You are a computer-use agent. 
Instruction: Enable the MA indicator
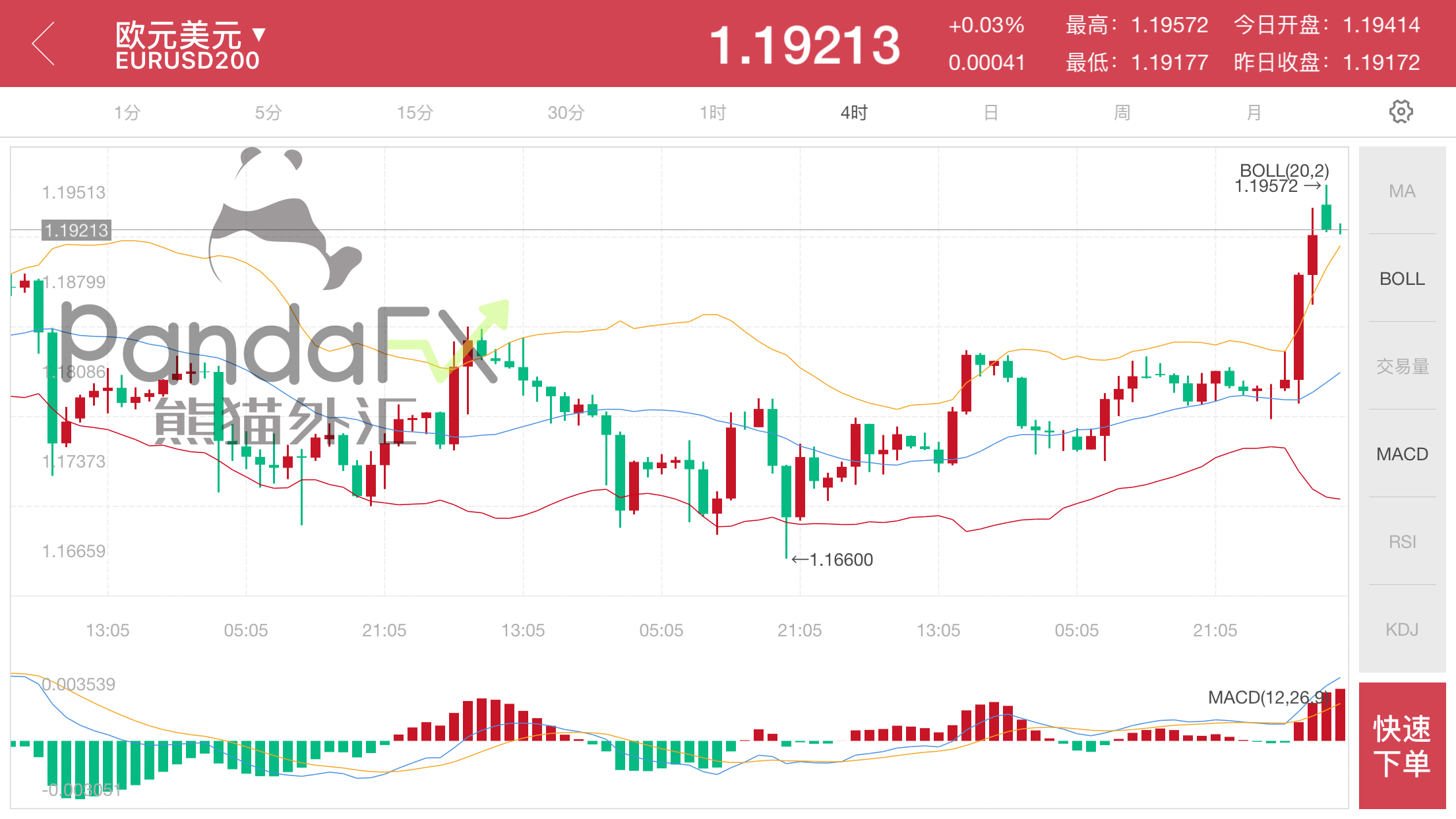tap(1402, 191)
